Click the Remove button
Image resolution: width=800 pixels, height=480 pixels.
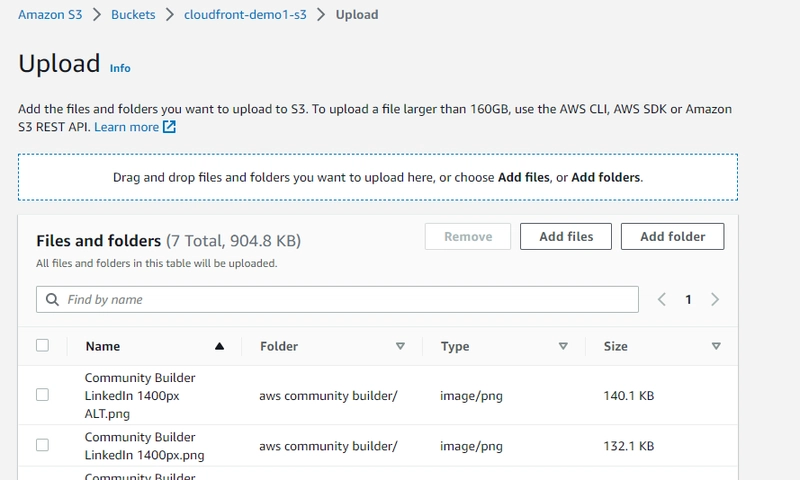[468, 237]
